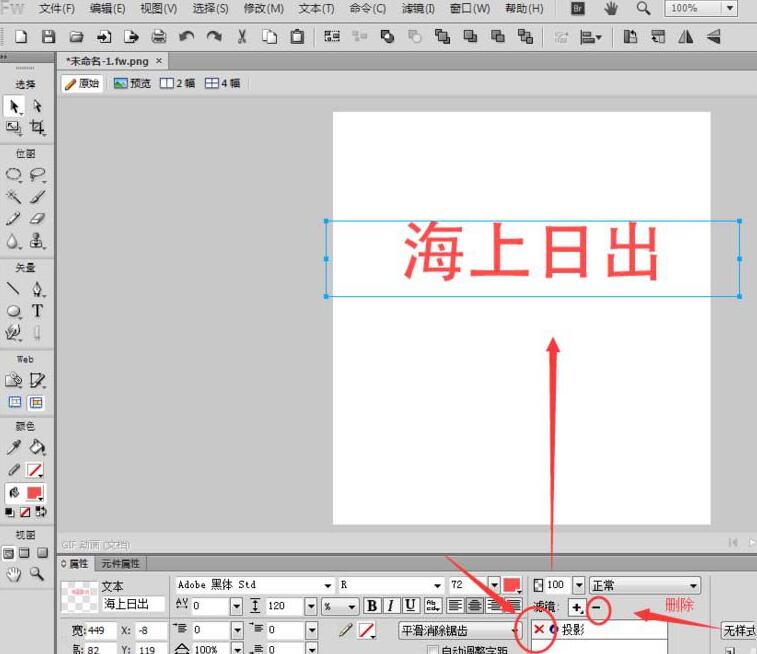The width and height of the screenshot is (757, 654).
Task: Select the Pen tool
Action: point(37,289)
